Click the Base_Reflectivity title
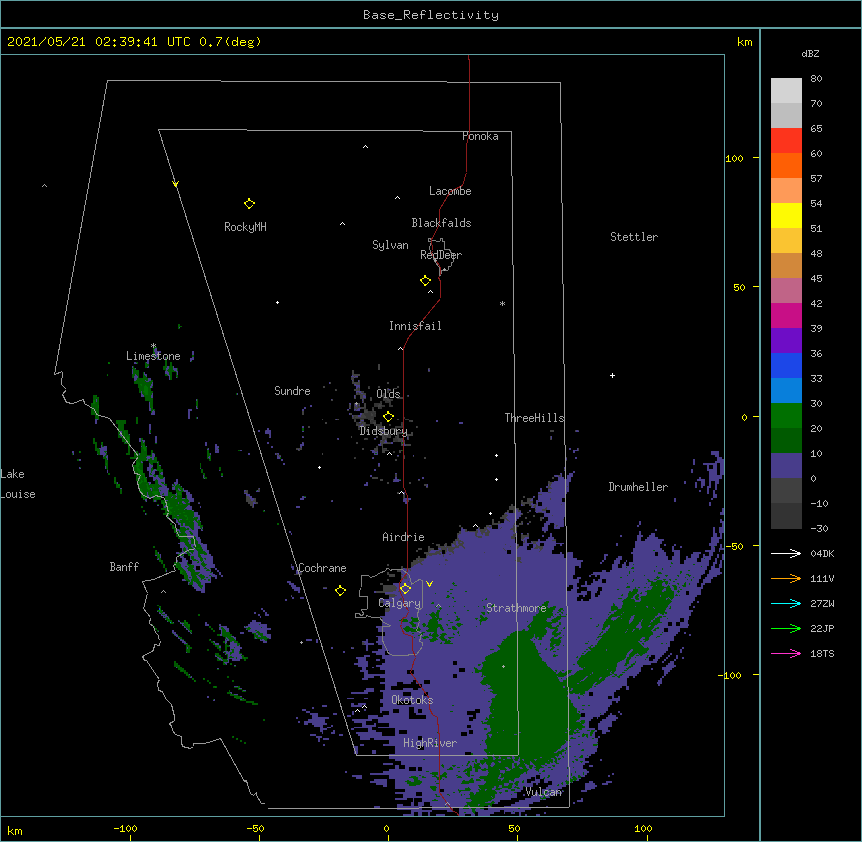The height and width of the screenshot is (842, 862). click(x=431, y=15)
